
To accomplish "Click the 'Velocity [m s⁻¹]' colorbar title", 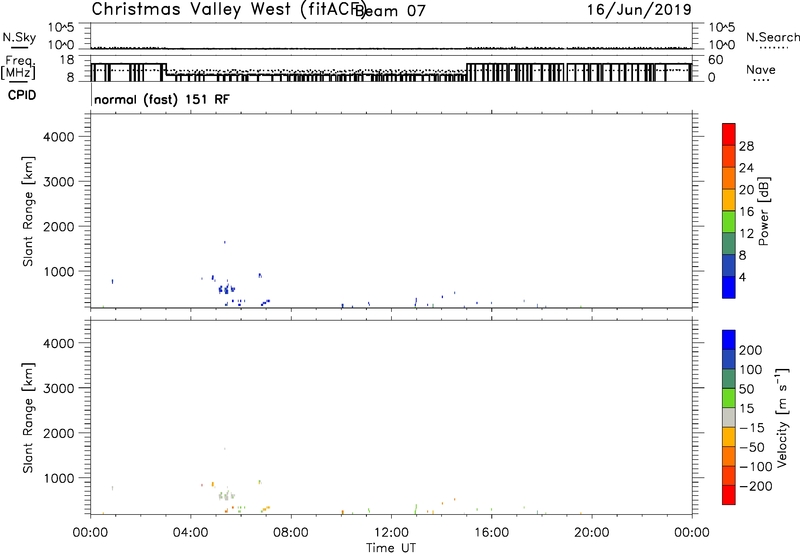I will click(x=782, y=418).
